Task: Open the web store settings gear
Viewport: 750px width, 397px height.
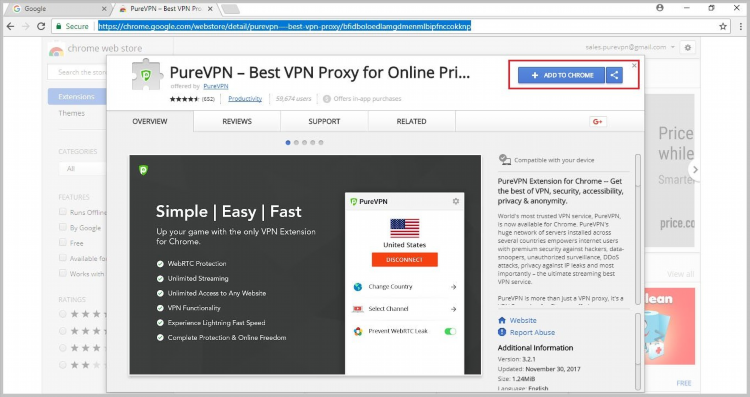Action: (688, 47)
